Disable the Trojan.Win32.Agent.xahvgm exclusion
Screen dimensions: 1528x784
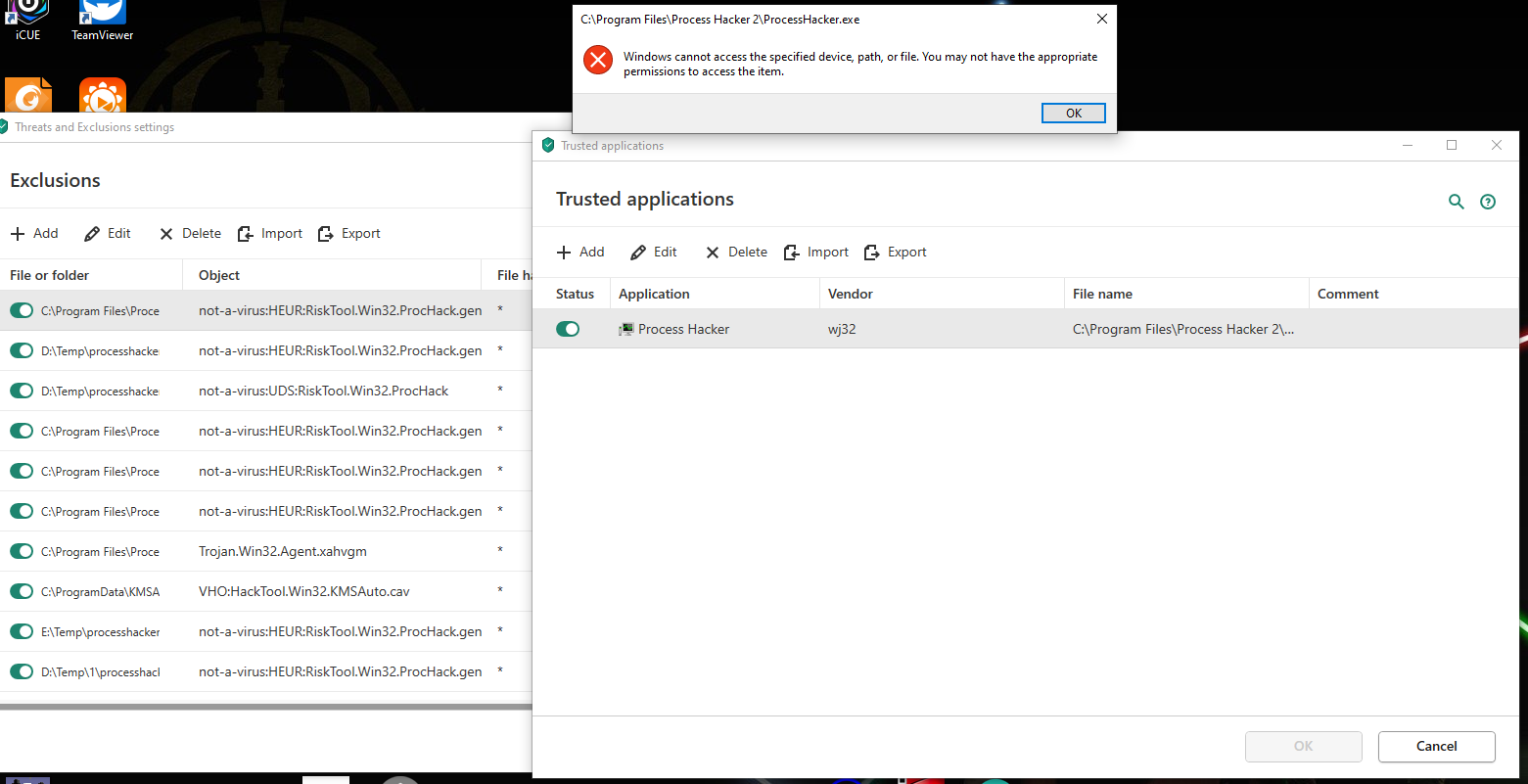click(22, 552)
